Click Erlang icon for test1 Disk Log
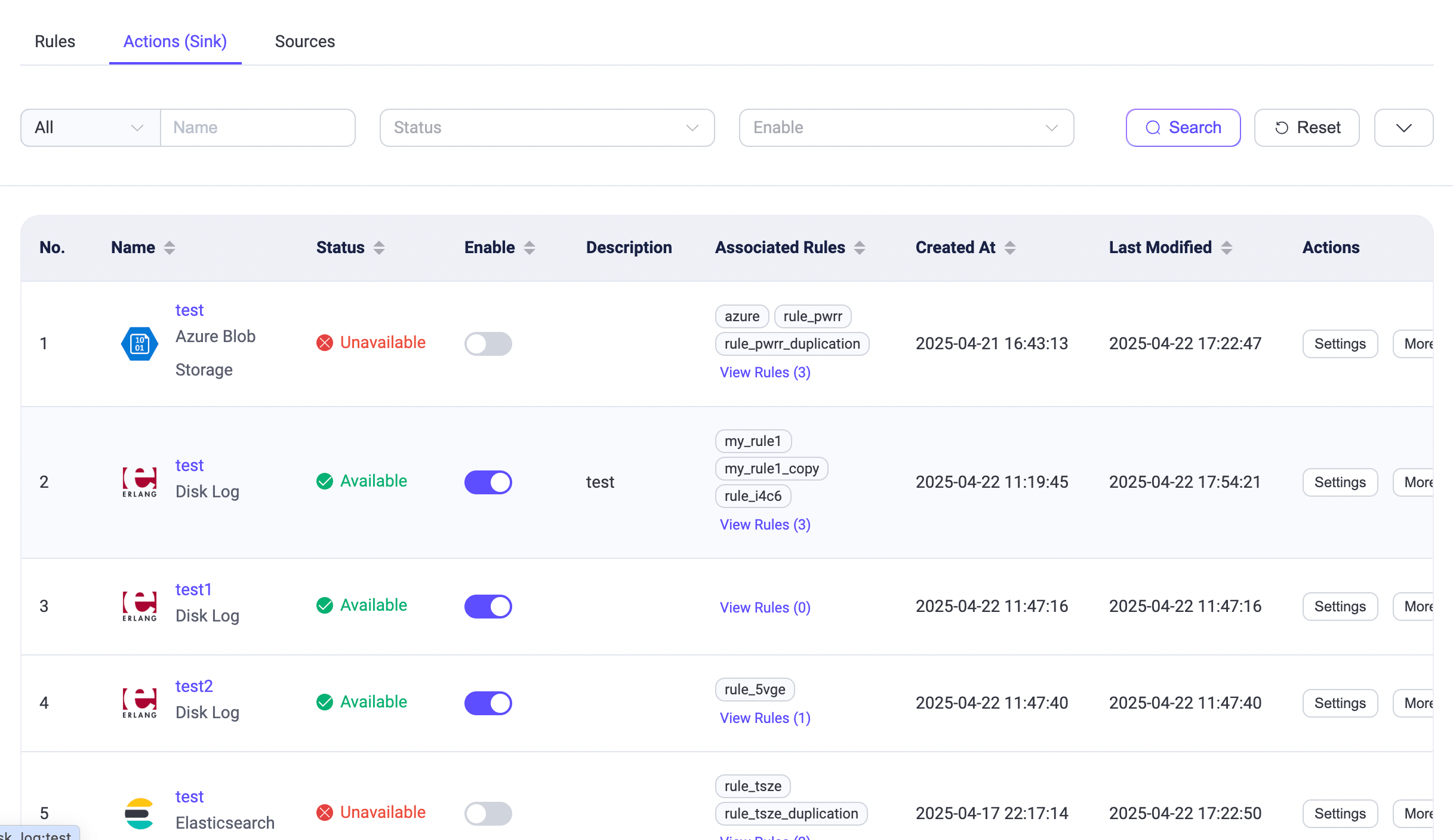 [139, 606]
